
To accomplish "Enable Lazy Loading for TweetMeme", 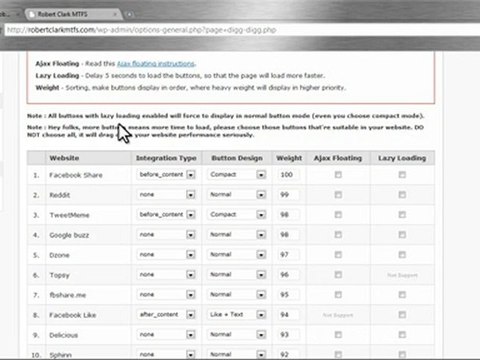I will [x=402, y=215].
